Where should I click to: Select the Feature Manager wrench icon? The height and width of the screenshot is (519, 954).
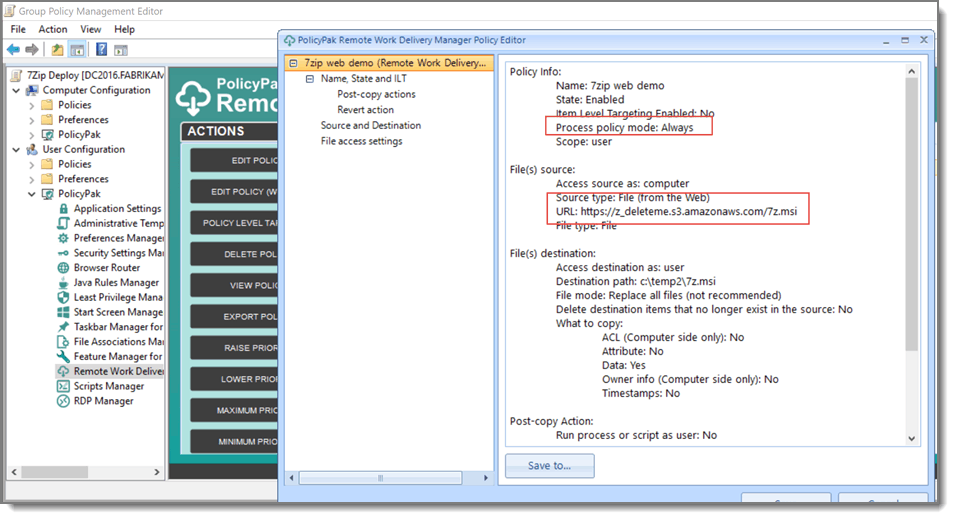[x=63, y=357]
